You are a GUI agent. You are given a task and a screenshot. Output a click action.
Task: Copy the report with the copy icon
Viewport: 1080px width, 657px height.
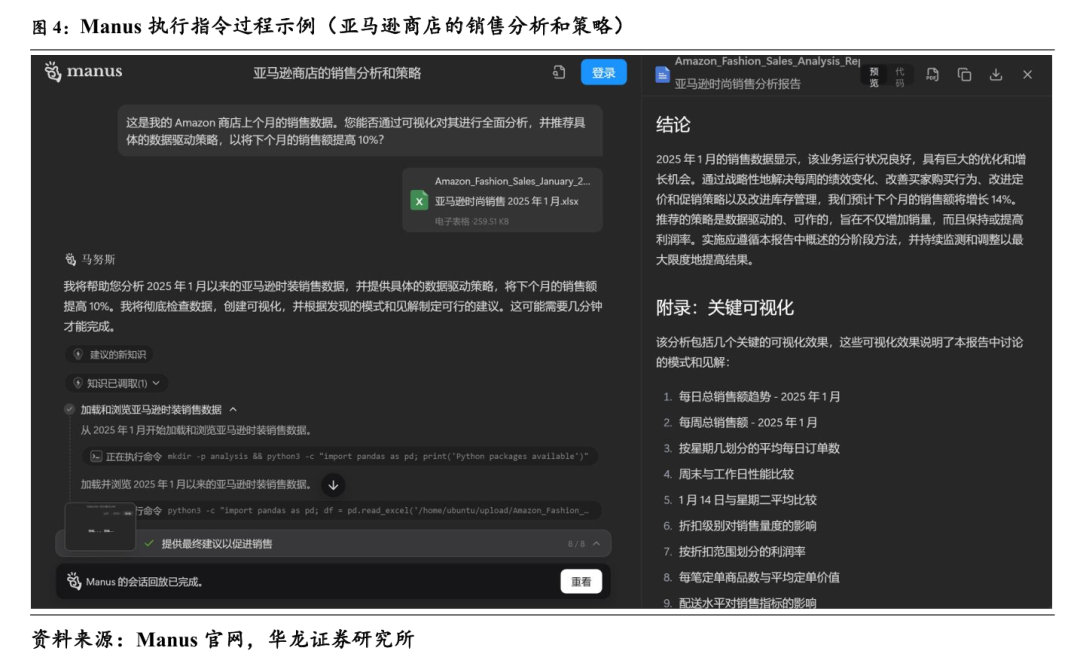point(964,74)
